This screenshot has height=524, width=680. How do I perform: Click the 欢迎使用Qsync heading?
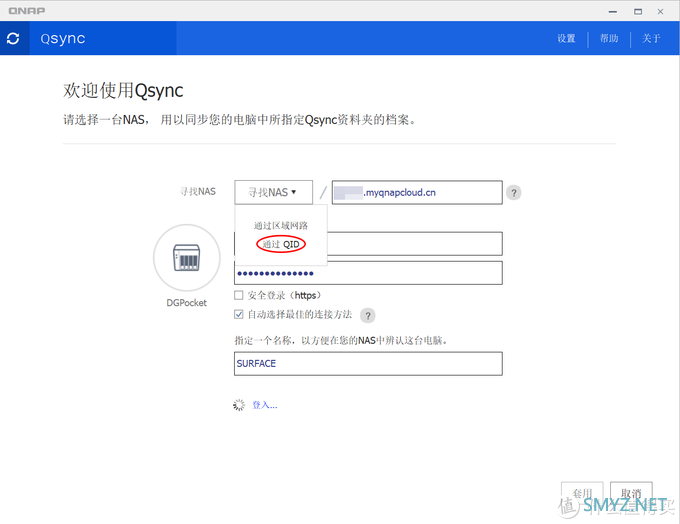(x=123, y=91)
